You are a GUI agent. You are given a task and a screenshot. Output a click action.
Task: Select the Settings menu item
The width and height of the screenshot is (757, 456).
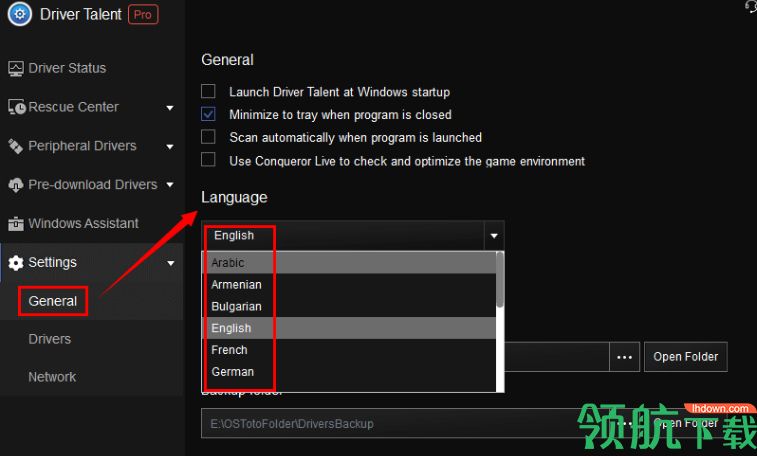click(x=52, y=262)
